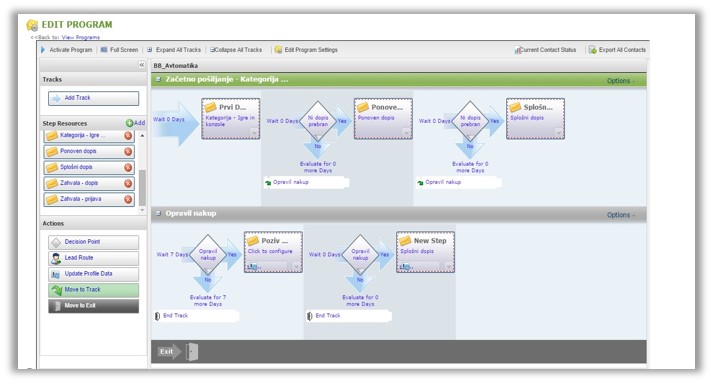Click the second Opravil nakup move-to-track link
The width and height of the screenshot is (713, 383).
coord(459,182)
